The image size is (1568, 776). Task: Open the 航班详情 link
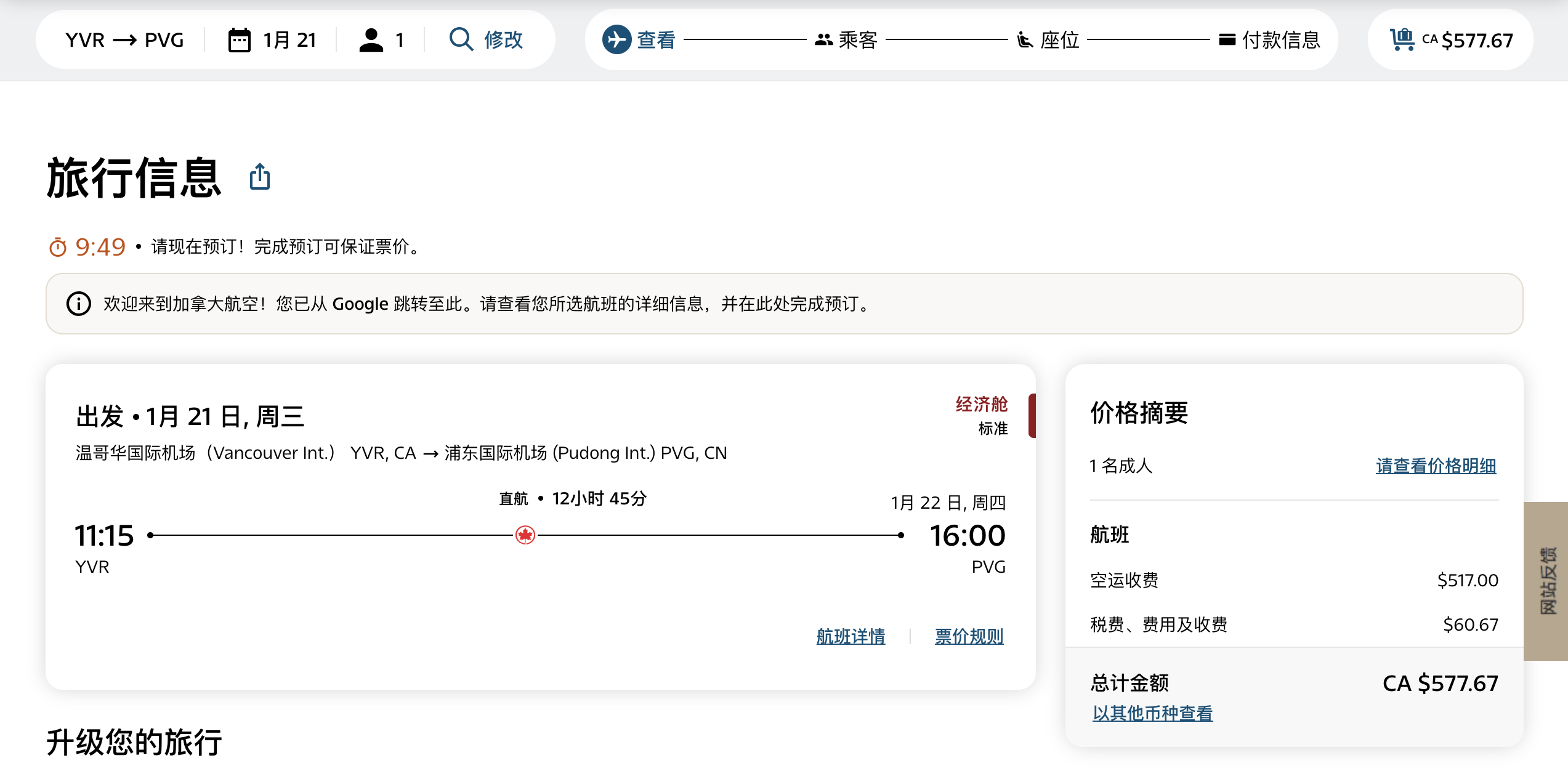click(851, 636)
